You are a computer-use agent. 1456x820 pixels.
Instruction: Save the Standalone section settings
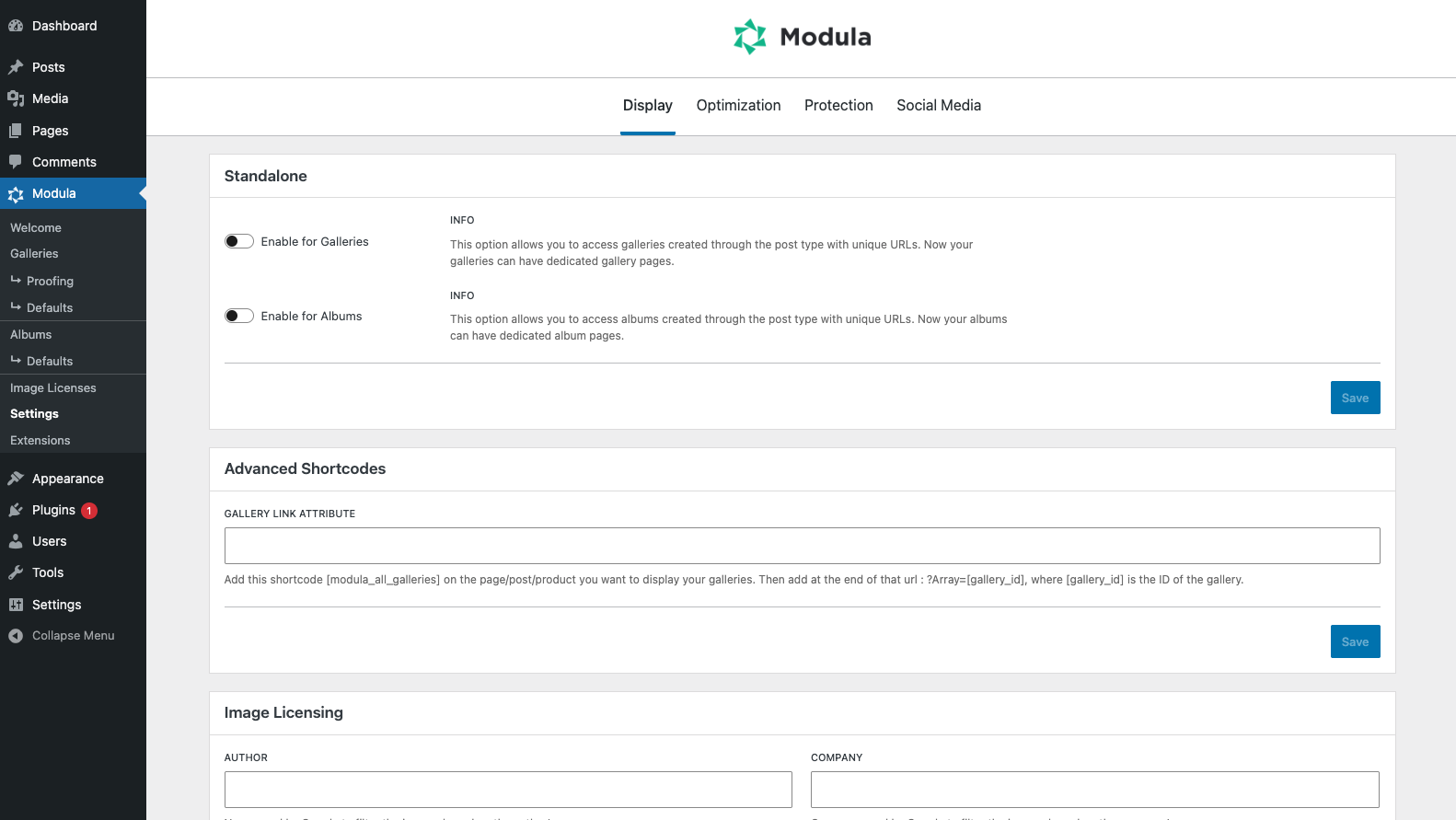click(x=1355, y=398)
